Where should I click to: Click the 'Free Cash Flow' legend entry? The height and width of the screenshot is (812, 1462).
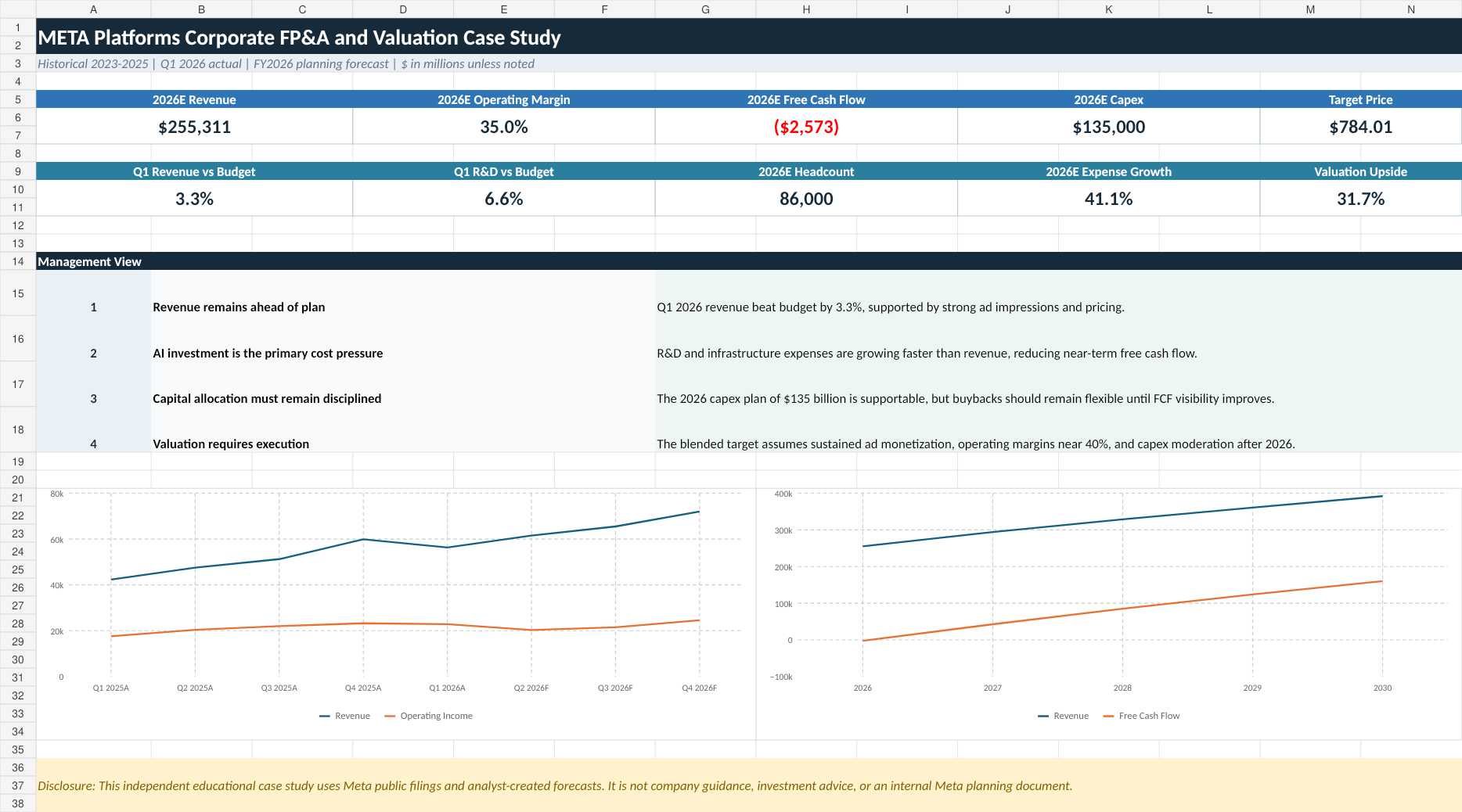[1141, 716]
